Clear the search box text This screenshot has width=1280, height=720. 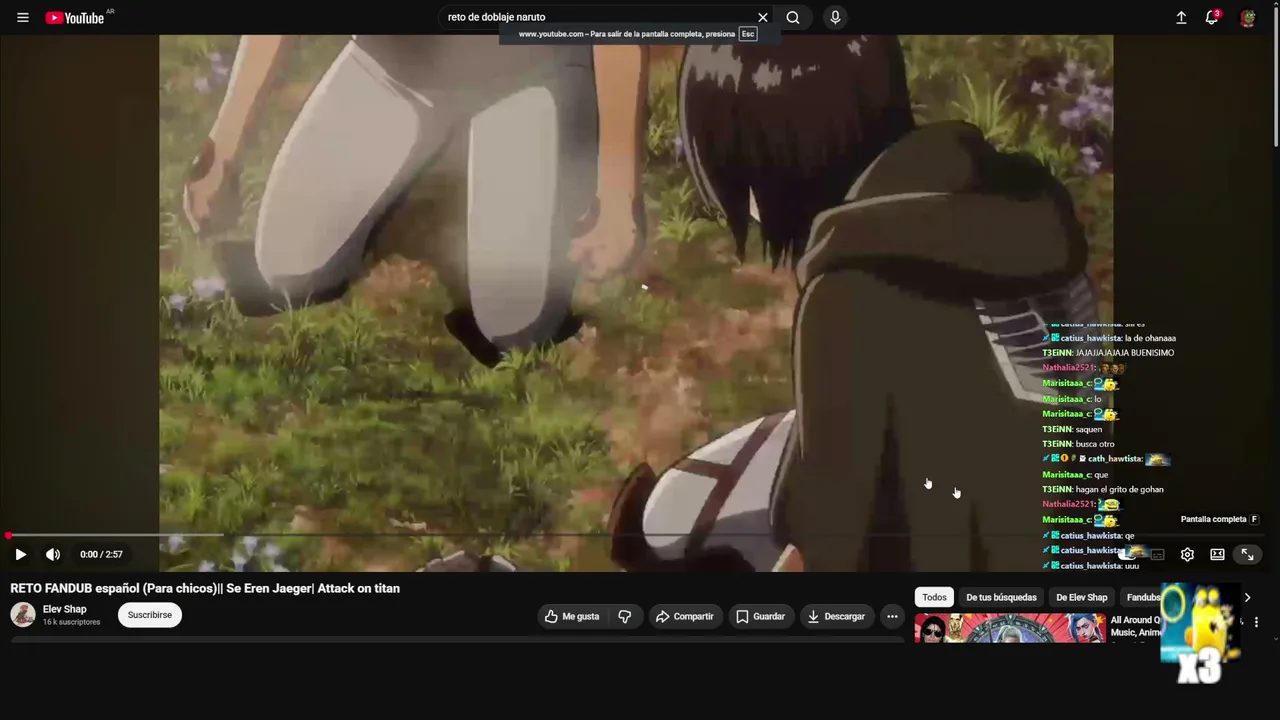click(x=763, y=17)
